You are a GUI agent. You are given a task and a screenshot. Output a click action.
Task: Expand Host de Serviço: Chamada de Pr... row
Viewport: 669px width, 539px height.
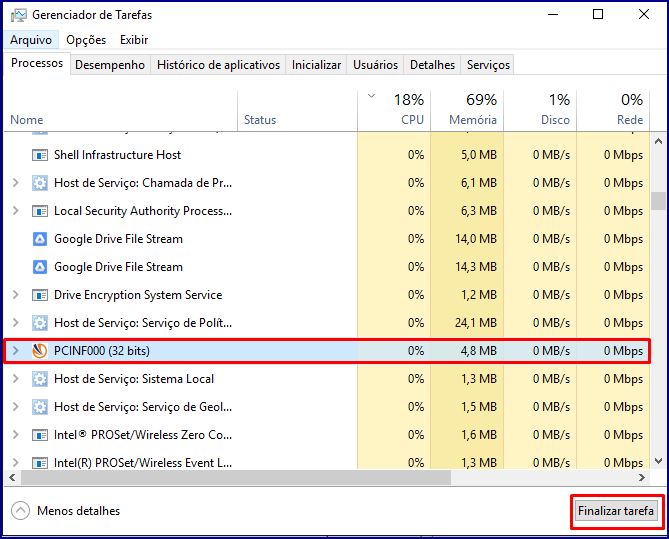tap(16, 183)
